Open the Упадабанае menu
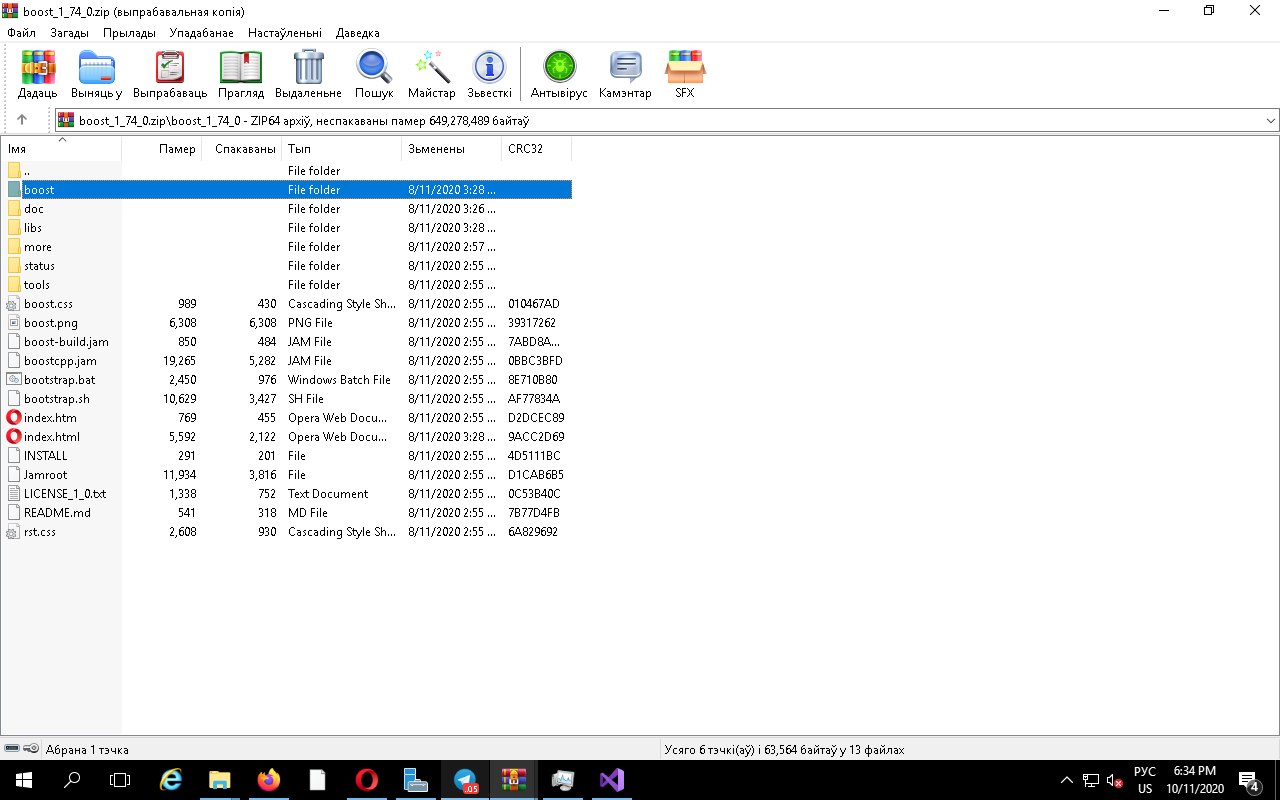Viewport: 1280px width, 800px height. [x=201, y=33]
